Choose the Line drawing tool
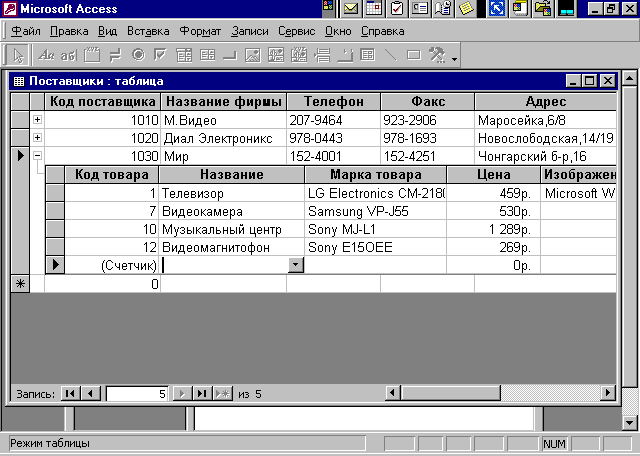Screen dimensions: 640x456 click(391, 55)
